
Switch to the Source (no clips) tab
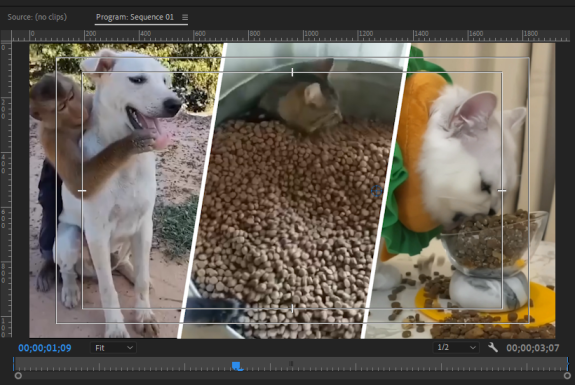tap(37, 17)
